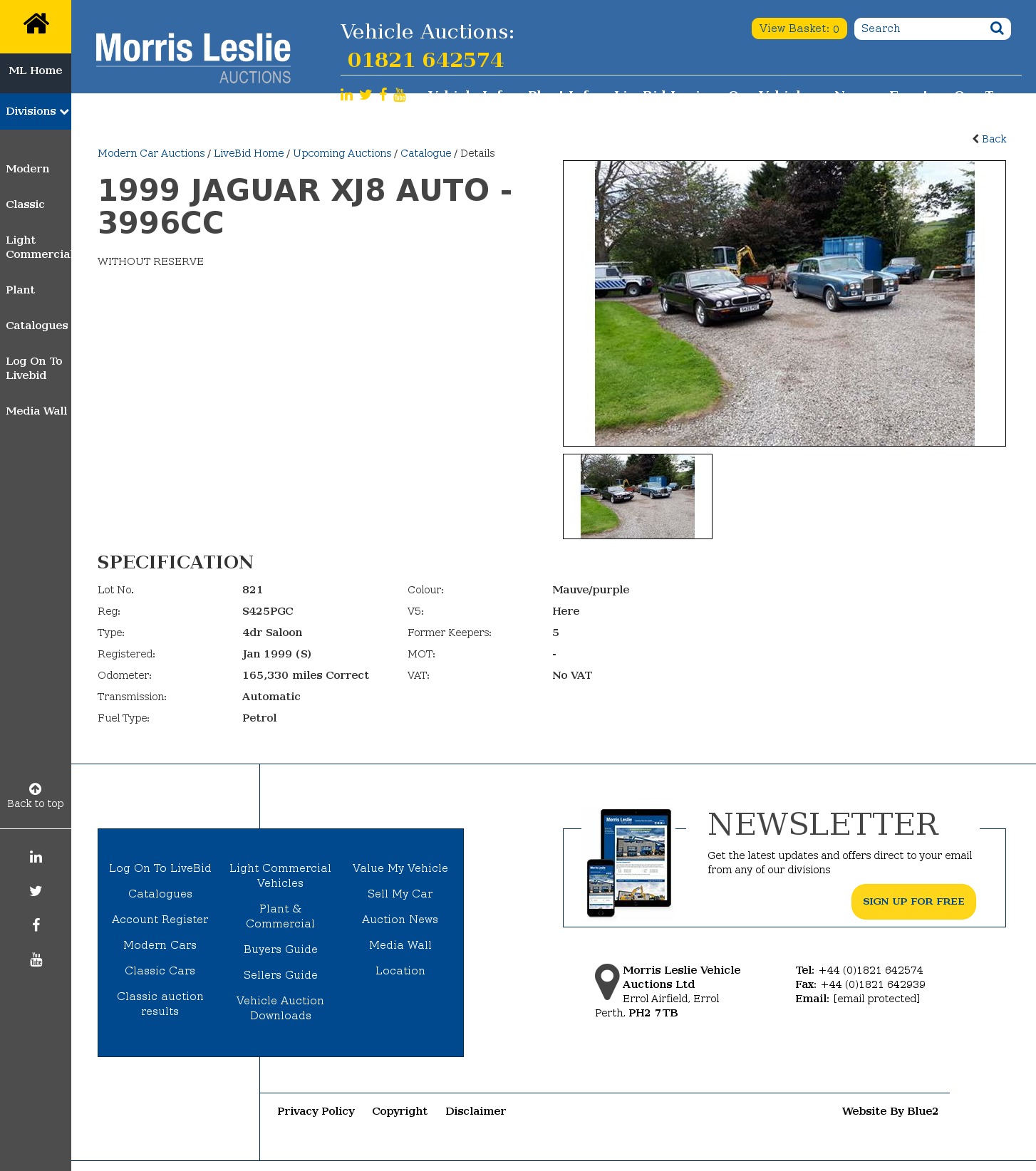This screenshot has width=1036, height=1171.
Task: Open Sellers Guide footer link
Action: tap(281, 975)
